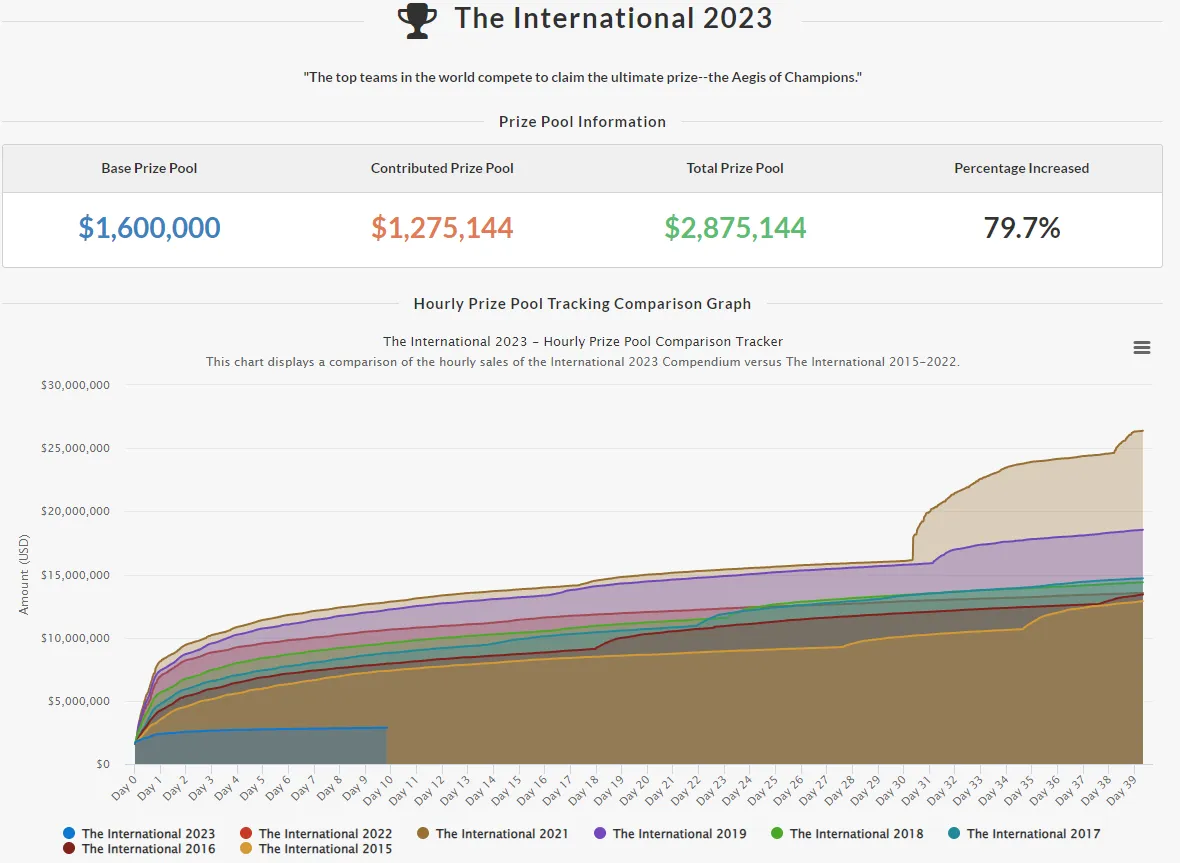Click the Day 20 x-axis label

tap(635, 791)
